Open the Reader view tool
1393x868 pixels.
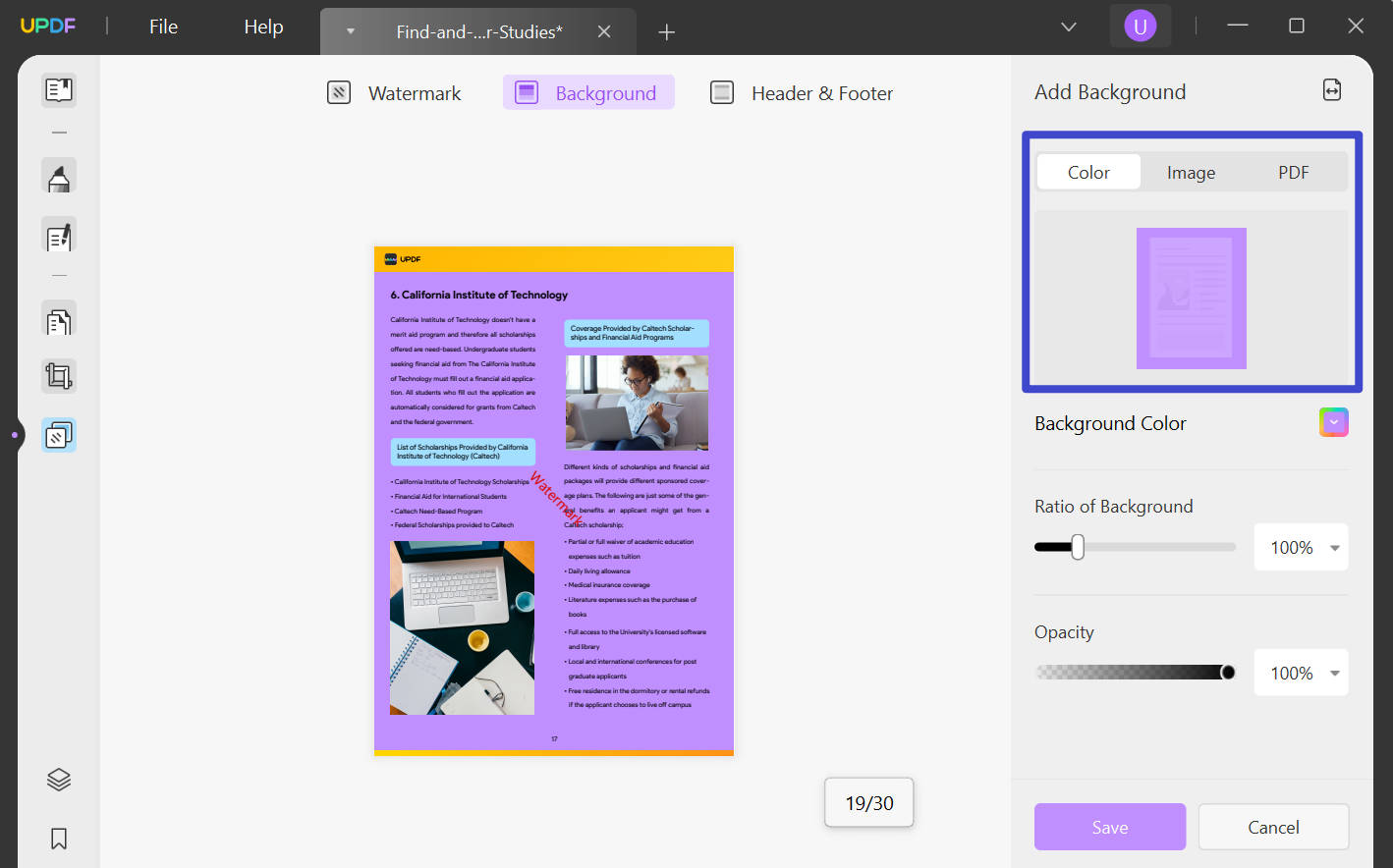(x=58, y=89)
